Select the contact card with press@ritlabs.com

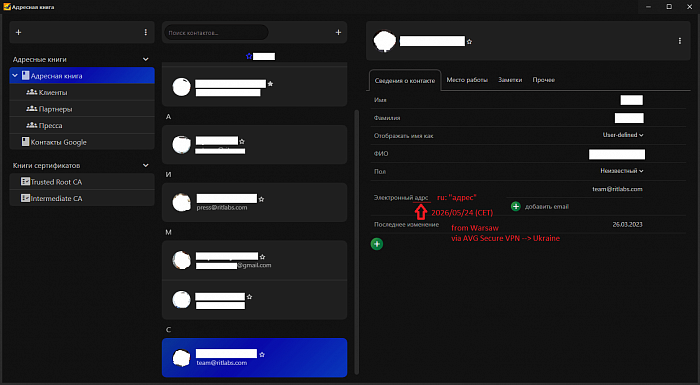pyautogui.click(x=254, y=202)
